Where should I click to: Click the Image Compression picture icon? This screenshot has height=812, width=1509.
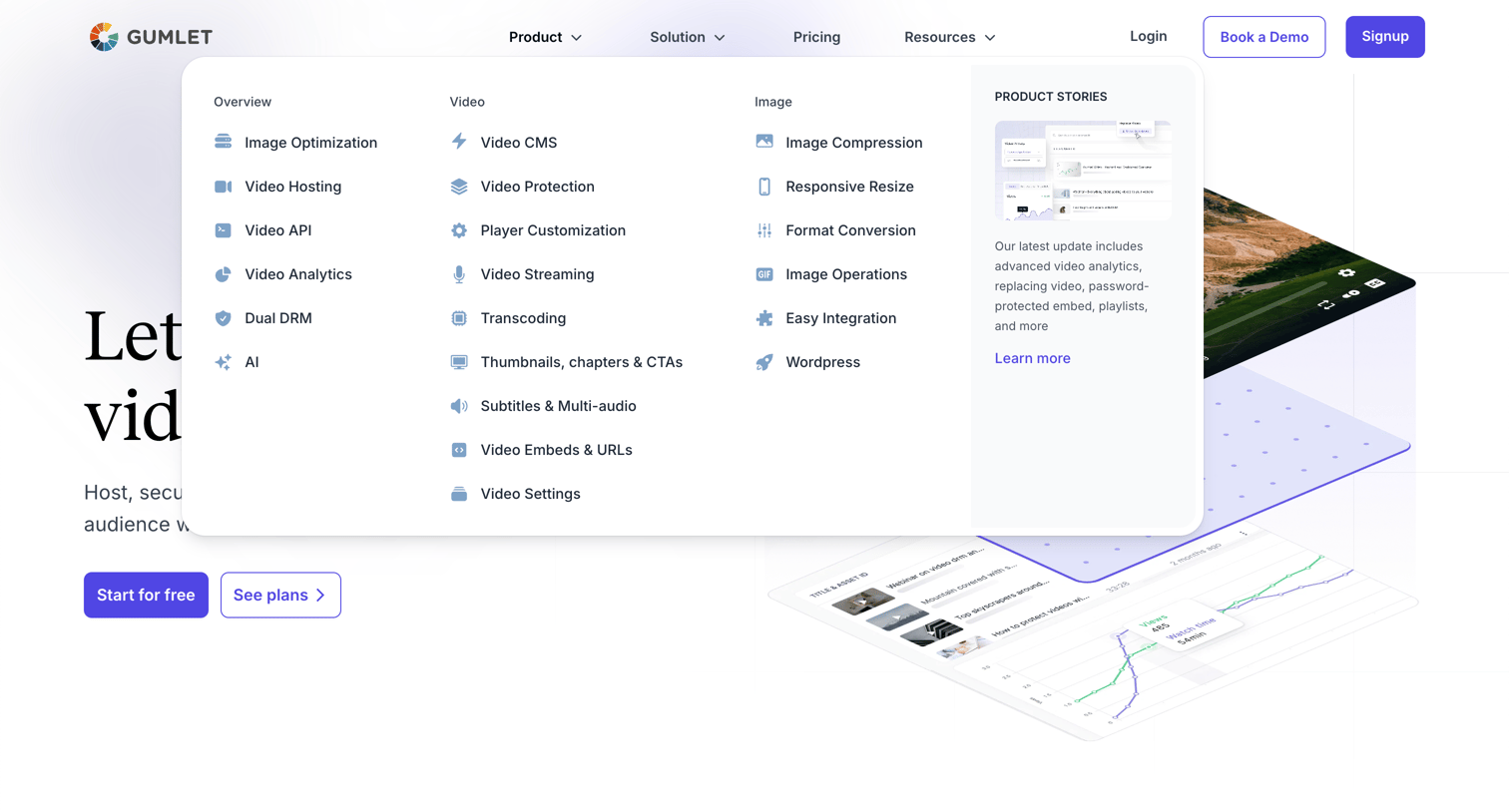pos(764,142)
